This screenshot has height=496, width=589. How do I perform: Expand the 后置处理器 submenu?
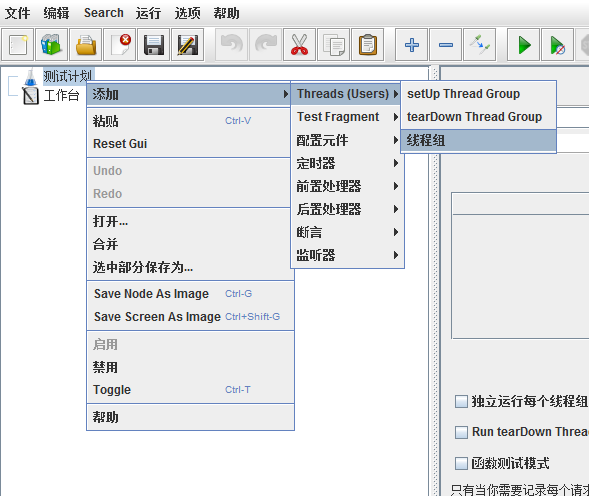[347, 209]
